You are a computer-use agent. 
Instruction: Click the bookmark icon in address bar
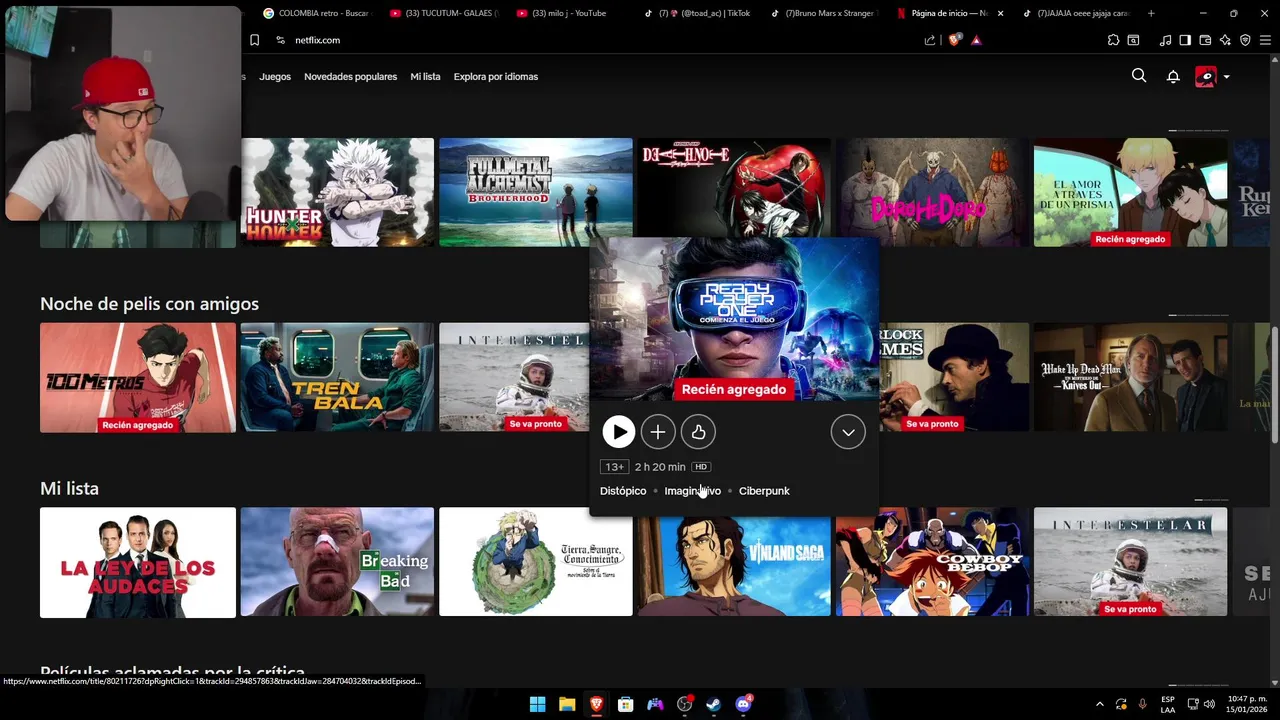(254, 40)
